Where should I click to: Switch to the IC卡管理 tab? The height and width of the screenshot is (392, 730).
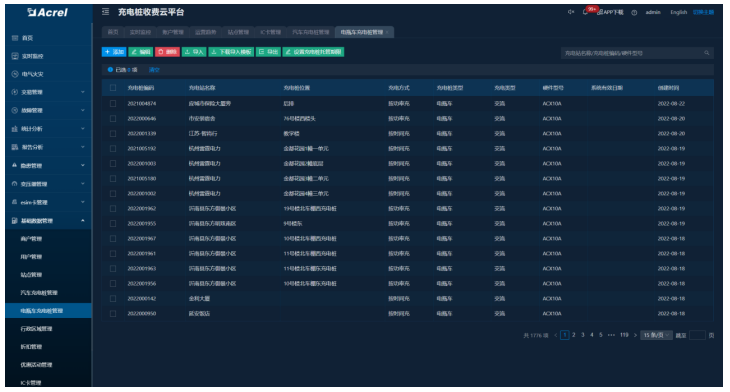pyautogui.click(x=270, y=32)
